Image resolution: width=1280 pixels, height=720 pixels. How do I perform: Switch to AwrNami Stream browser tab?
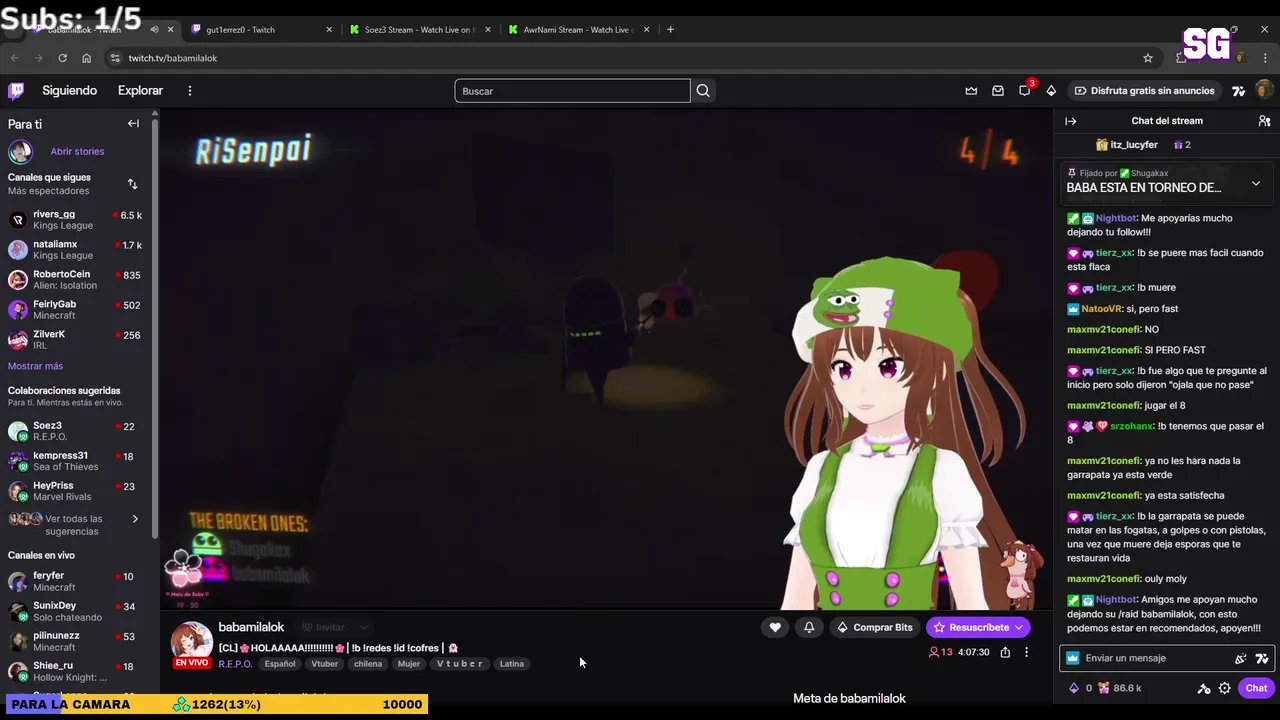click(577, 30)
